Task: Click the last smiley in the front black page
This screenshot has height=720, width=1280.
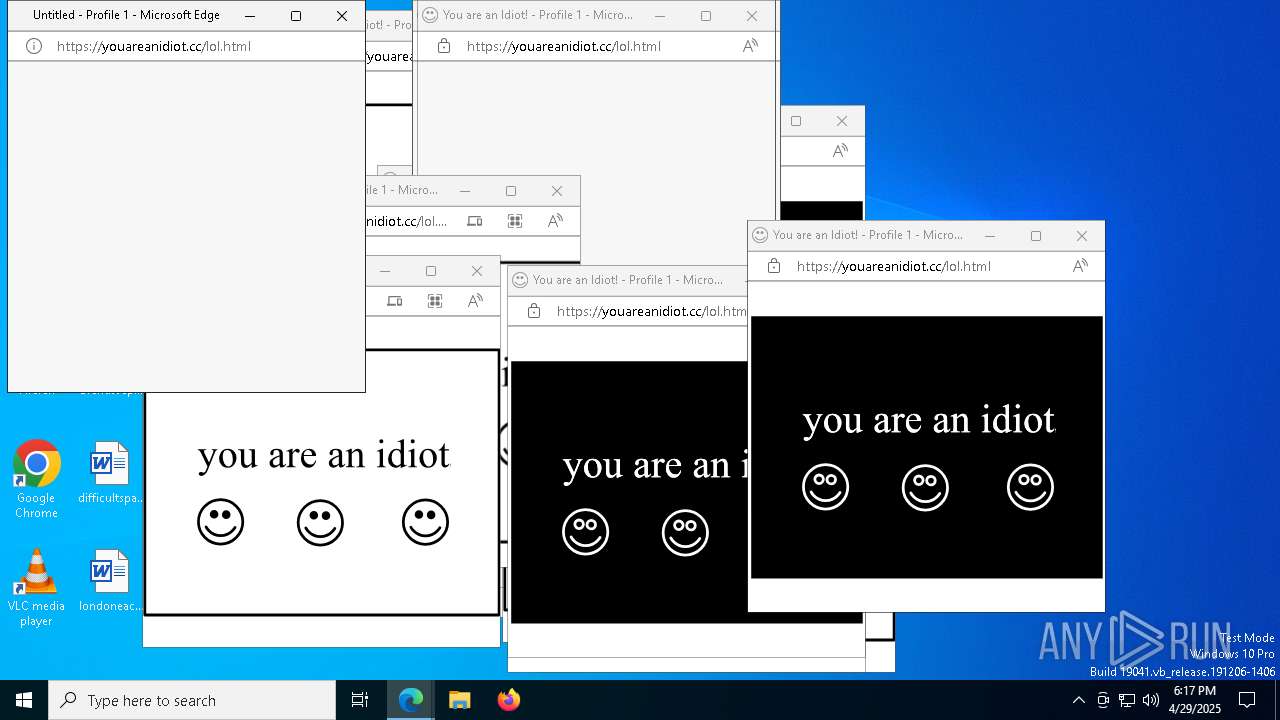Action: click(1031, 487)
